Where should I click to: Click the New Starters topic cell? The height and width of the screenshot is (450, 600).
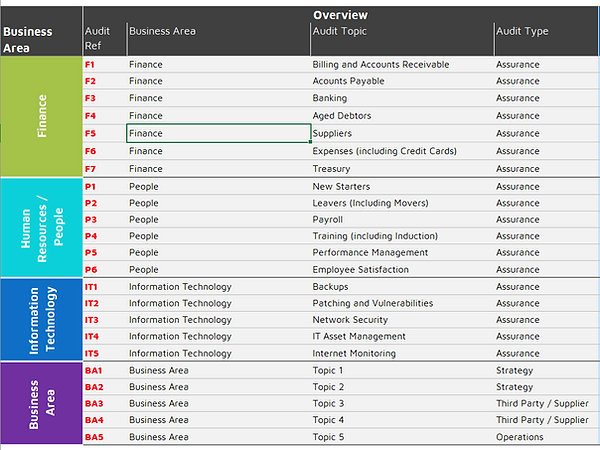402,187
